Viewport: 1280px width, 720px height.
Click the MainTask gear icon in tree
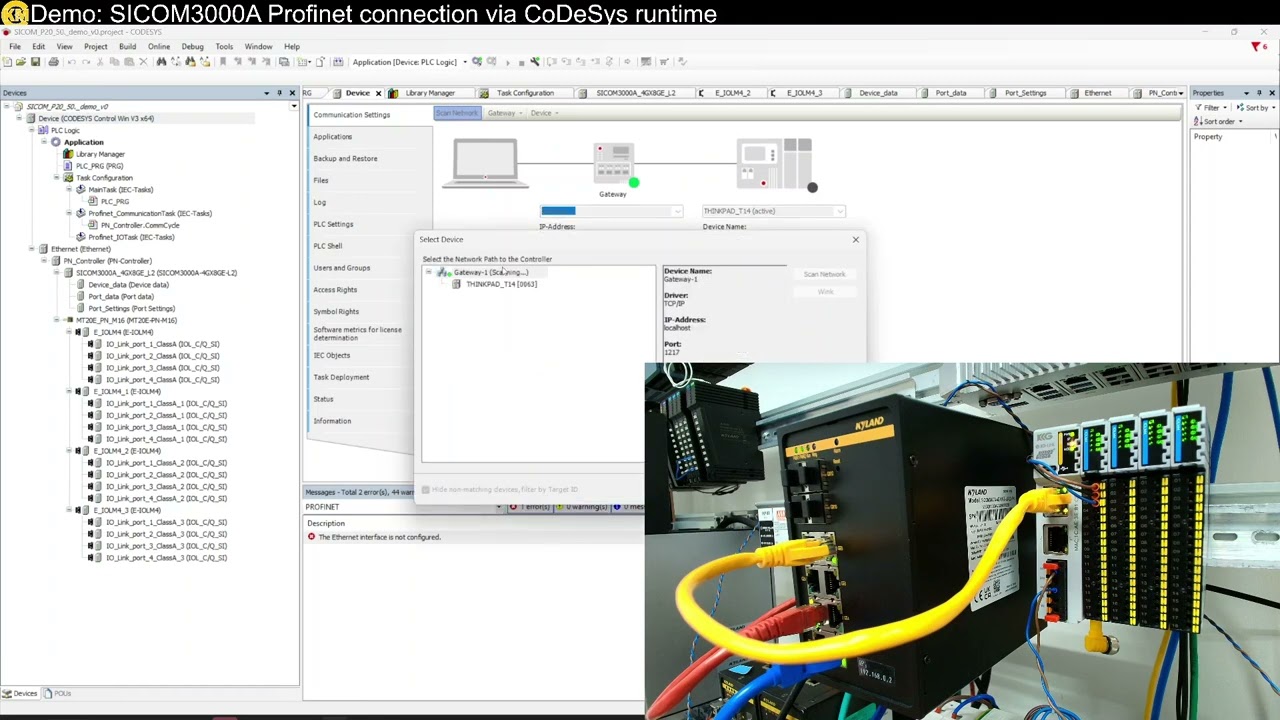click(81, 190)
